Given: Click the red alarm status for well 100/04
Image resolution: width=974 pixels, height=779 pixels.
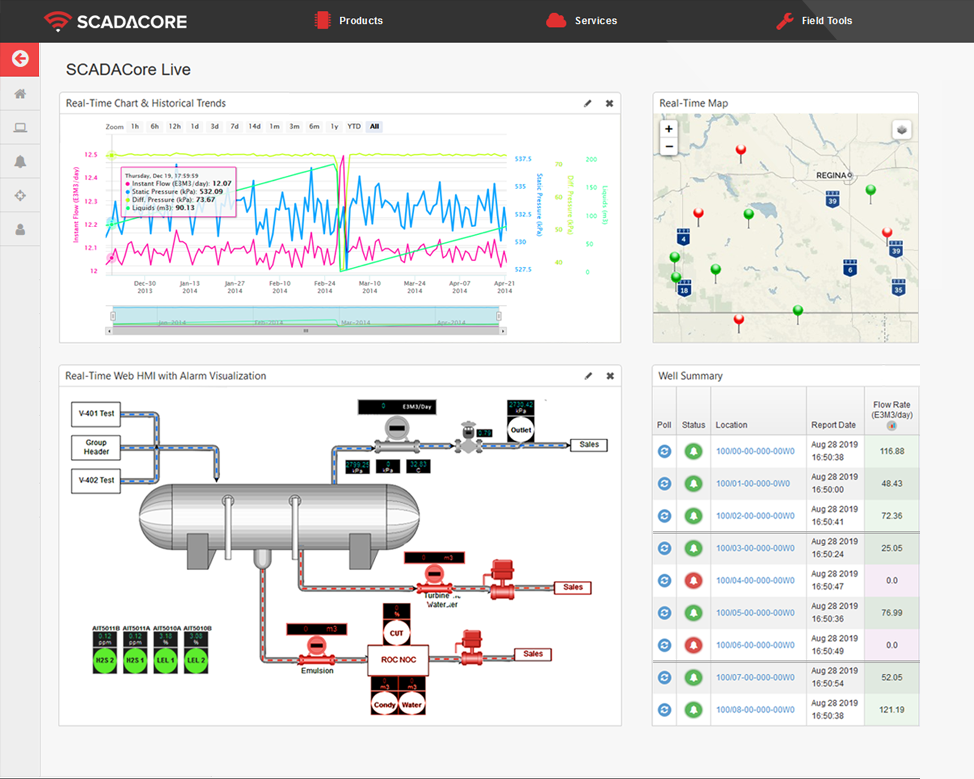Looking at the screenshot, I should (693, 580).
